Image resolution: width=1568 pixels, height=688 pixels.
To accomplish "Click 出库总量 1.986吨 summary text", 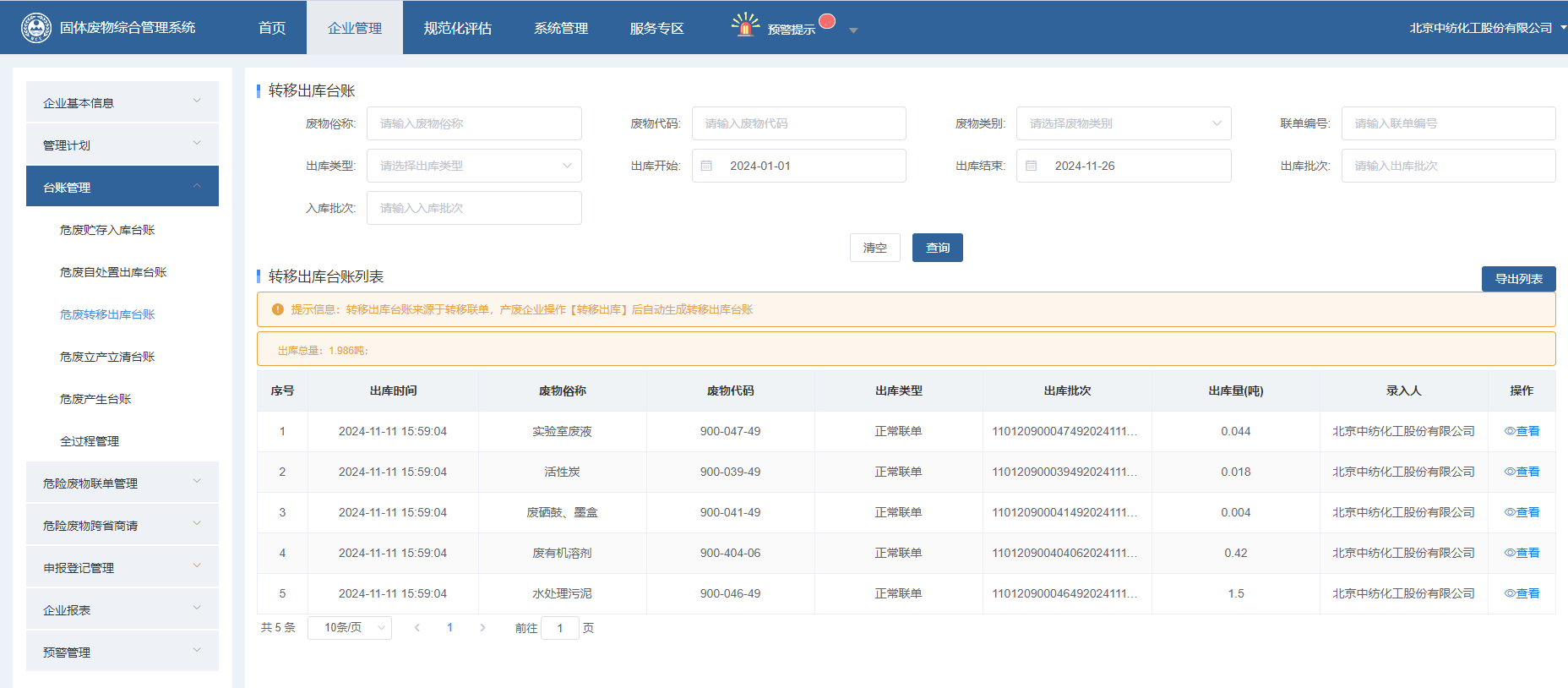I will point(324,350).
